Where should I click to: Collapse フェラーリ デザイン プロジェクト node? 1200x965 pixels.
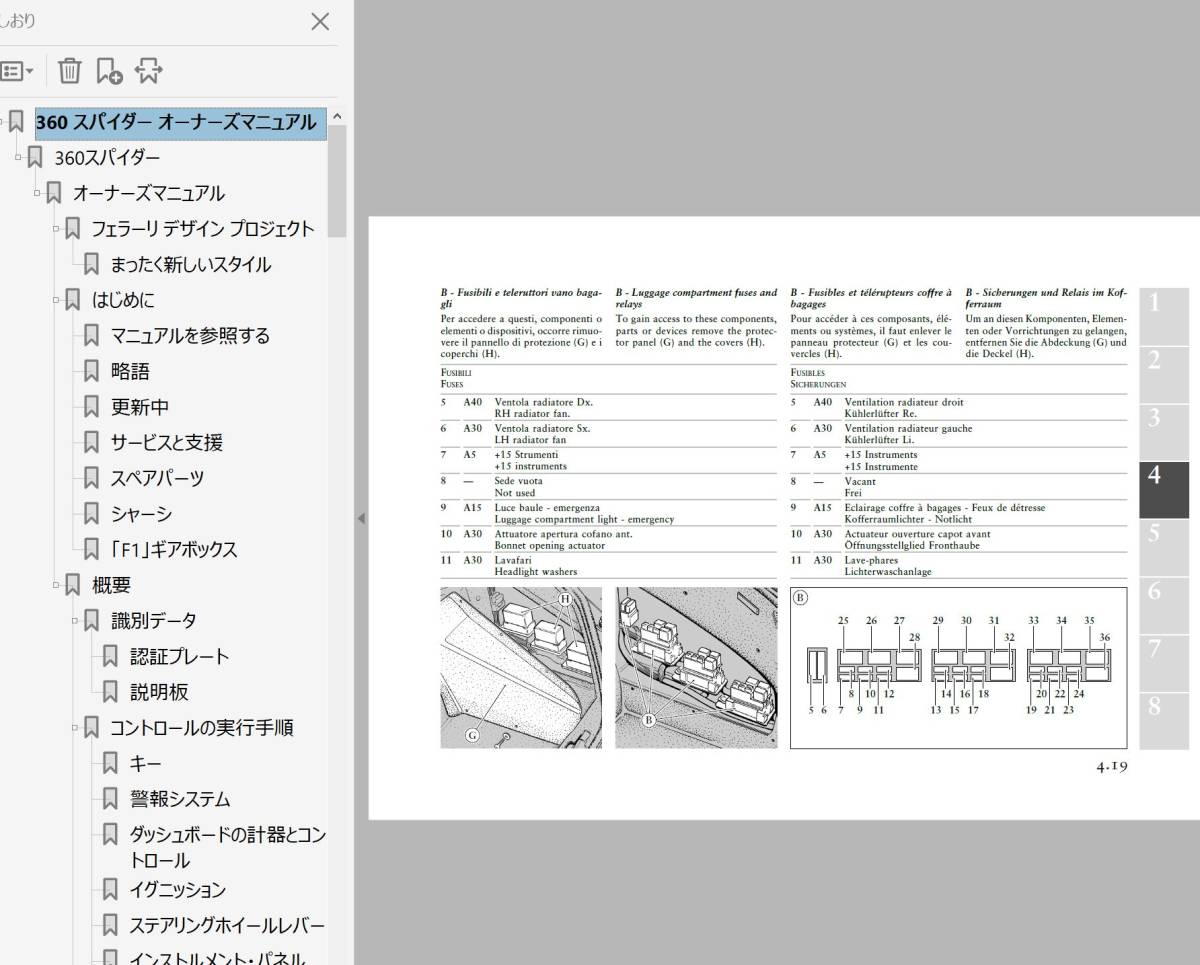point(56,229)
